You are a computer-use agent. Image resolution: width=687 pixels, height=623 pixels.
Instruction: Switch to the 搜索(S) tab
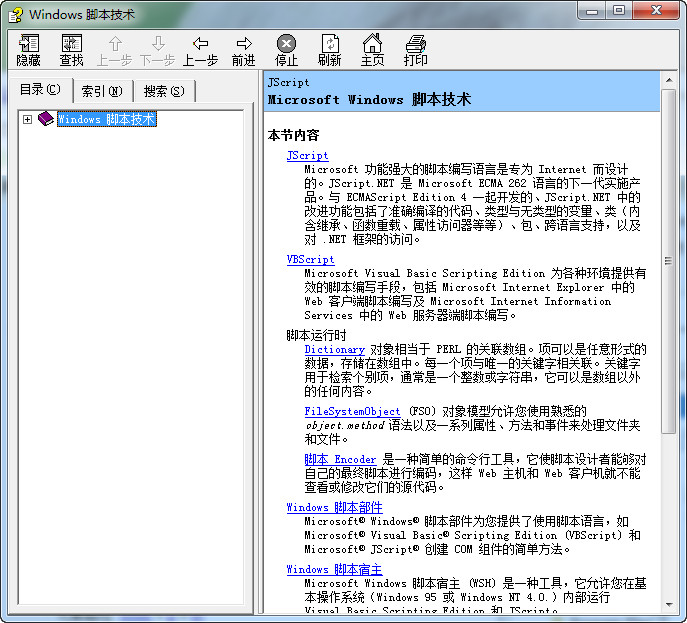(164, 91)
